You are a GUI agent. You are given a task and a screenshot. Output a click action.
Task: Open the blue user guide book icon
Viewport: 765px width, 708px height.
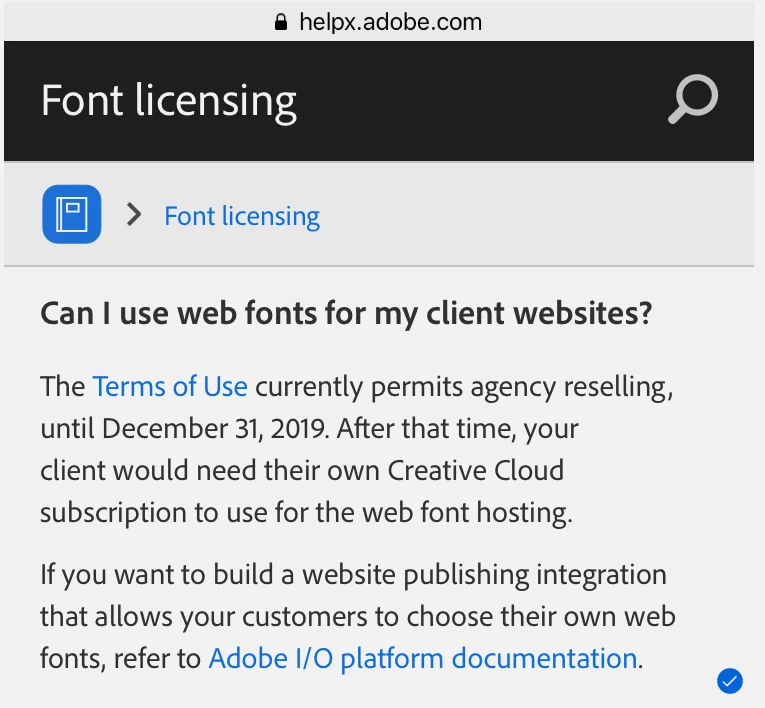coord(72,214)
